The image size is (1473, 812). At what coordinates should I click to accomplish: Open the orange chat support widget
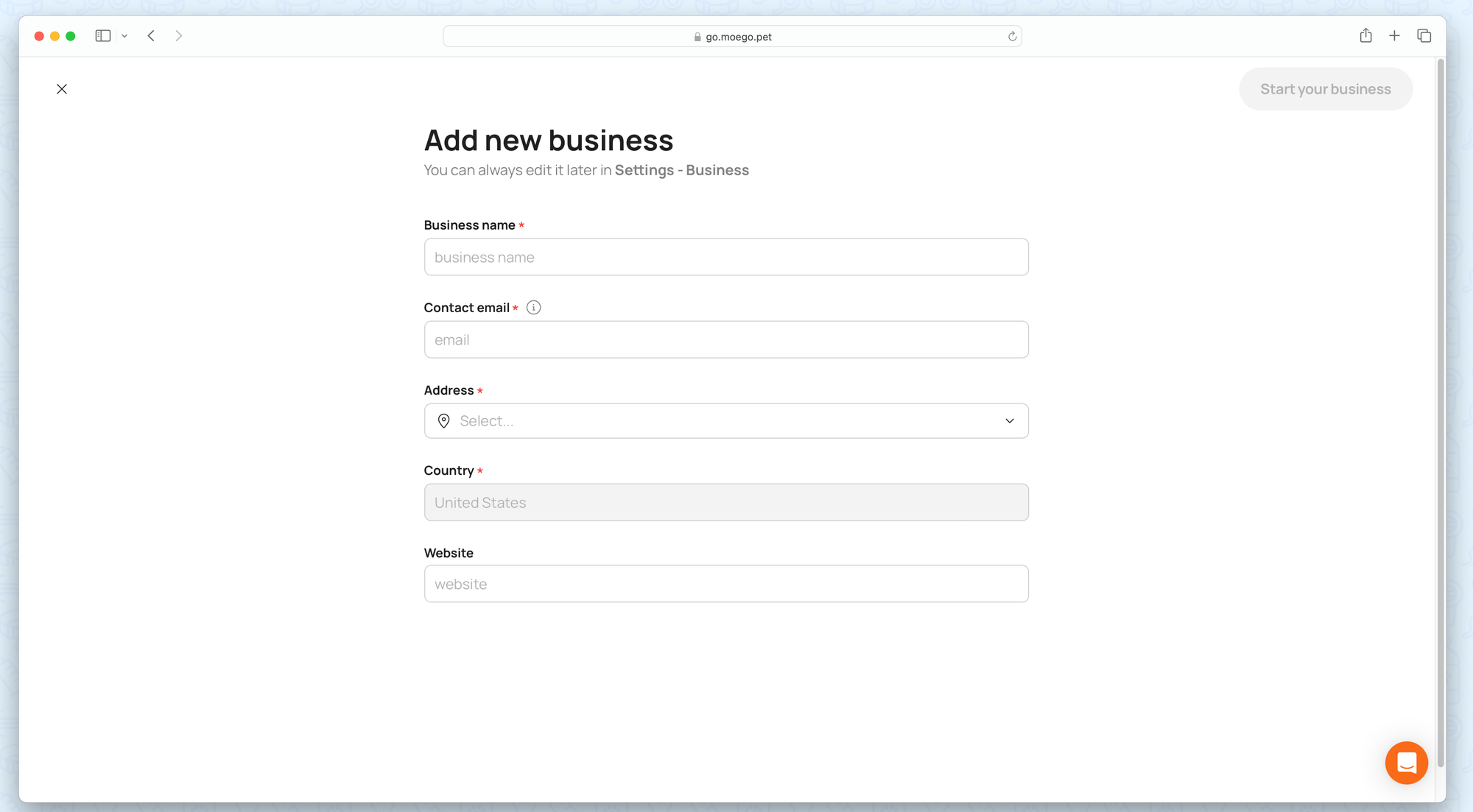[1406, 763]
